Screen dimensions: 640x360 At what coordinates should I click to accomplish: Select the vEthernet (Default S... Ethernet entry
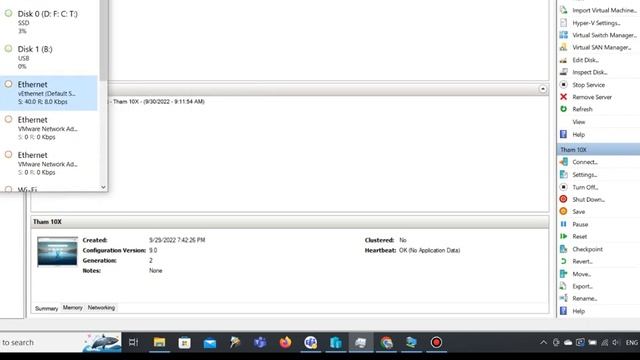[x=49, y=93]
